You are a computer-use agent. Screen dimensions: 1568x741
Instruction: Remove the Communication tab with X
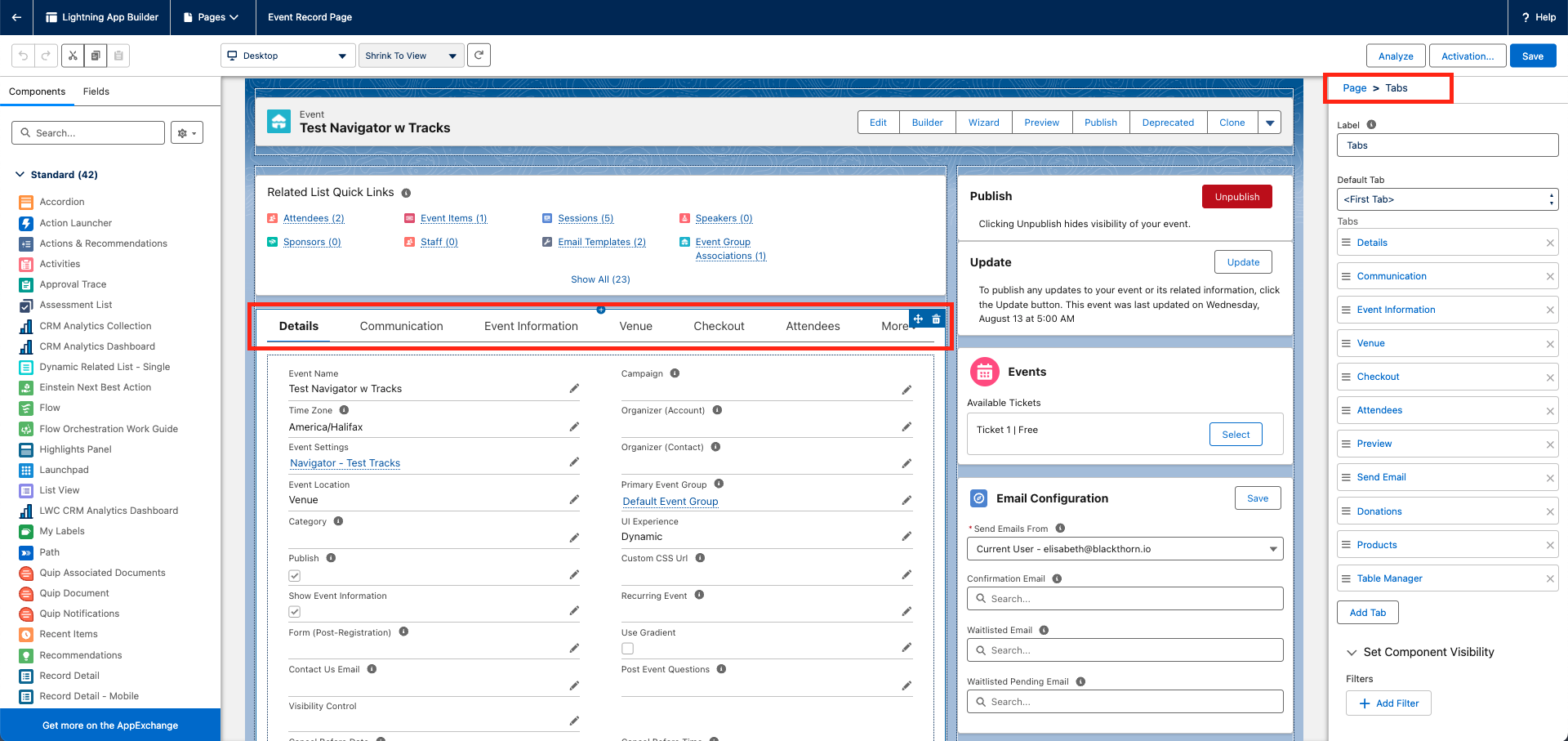[1550, 276]
